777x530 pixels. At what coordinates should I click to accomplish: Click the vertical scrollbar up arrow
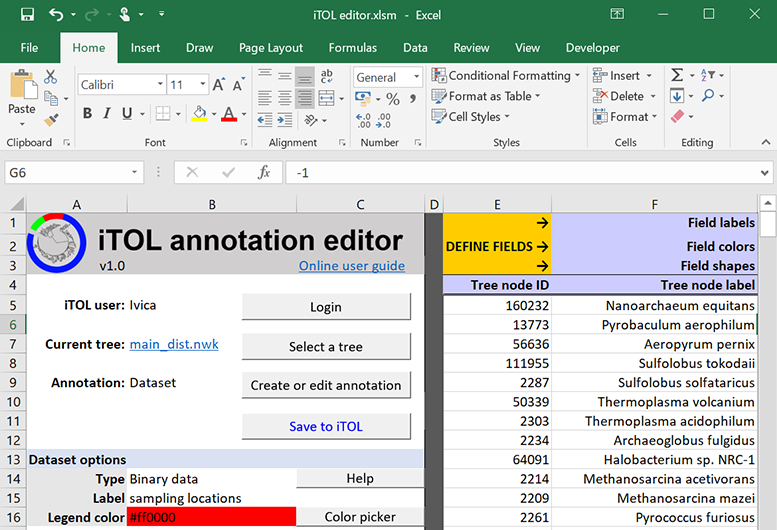tap(768, 203)
